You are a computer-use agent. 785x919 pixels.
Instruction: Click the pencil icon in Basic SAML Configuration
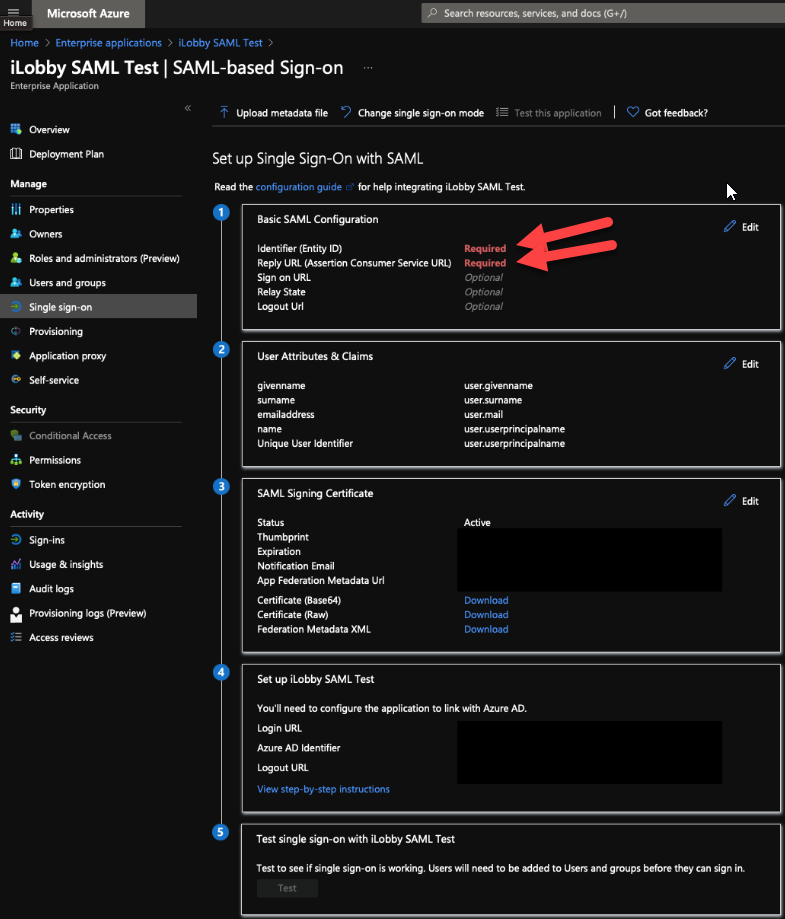pos(730,226)
